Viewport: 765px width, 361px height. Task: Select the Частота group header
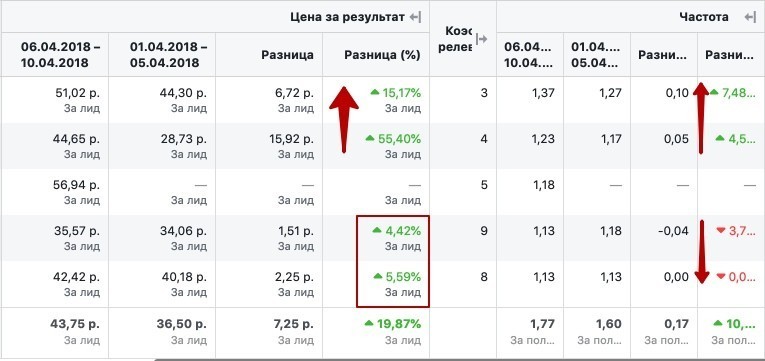tap(704, 17)
